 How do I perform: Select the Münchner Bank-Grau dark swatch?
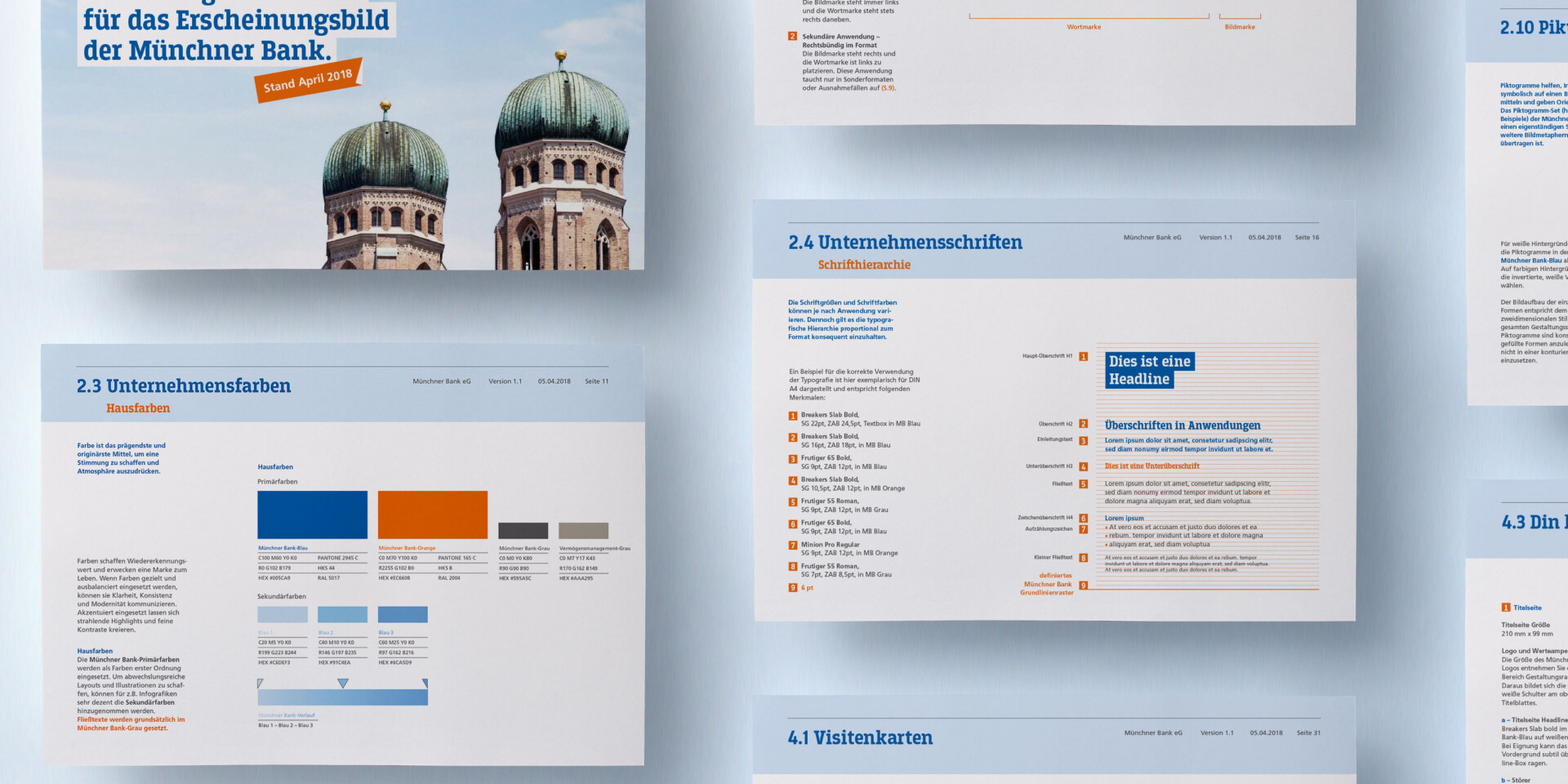click(x=523, y=531)
